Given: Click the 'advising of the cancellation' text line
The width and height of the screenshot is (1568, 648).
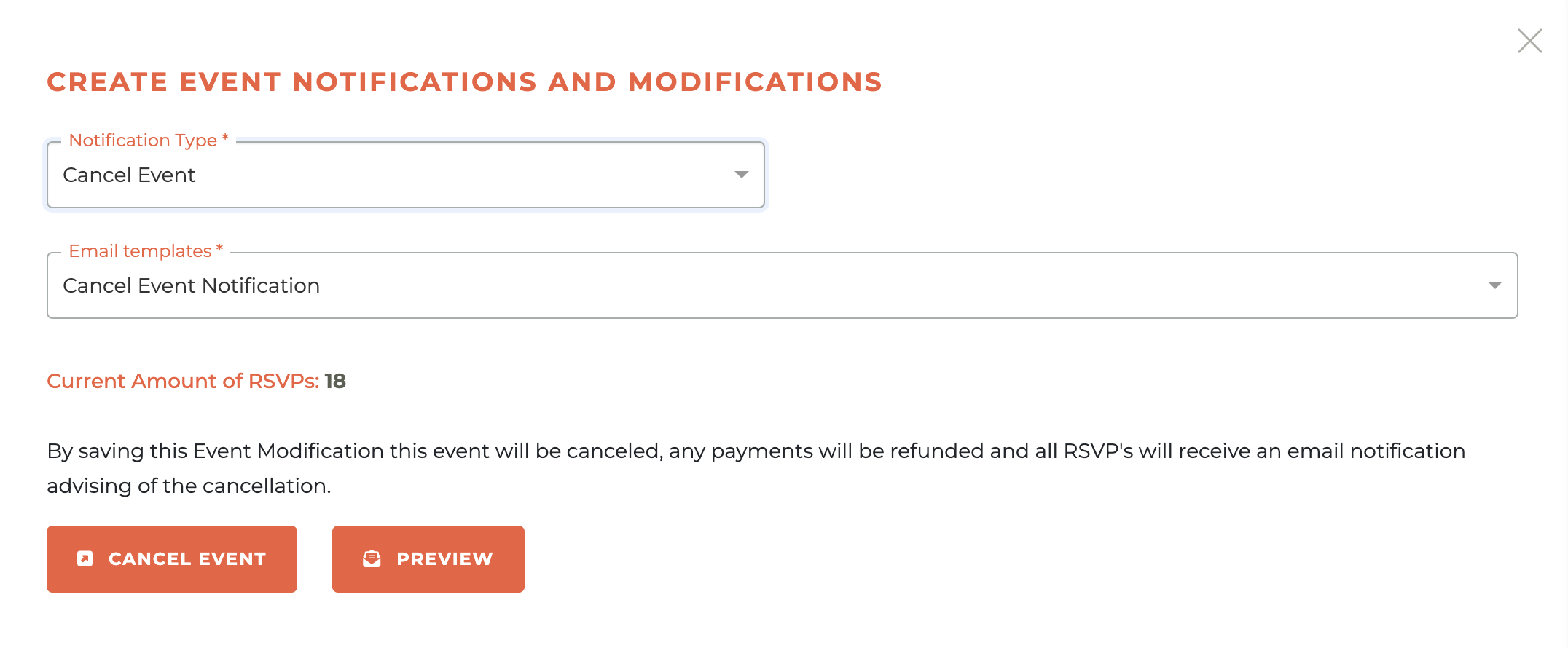Looking at the screenshot, I should tap(189, 486).
